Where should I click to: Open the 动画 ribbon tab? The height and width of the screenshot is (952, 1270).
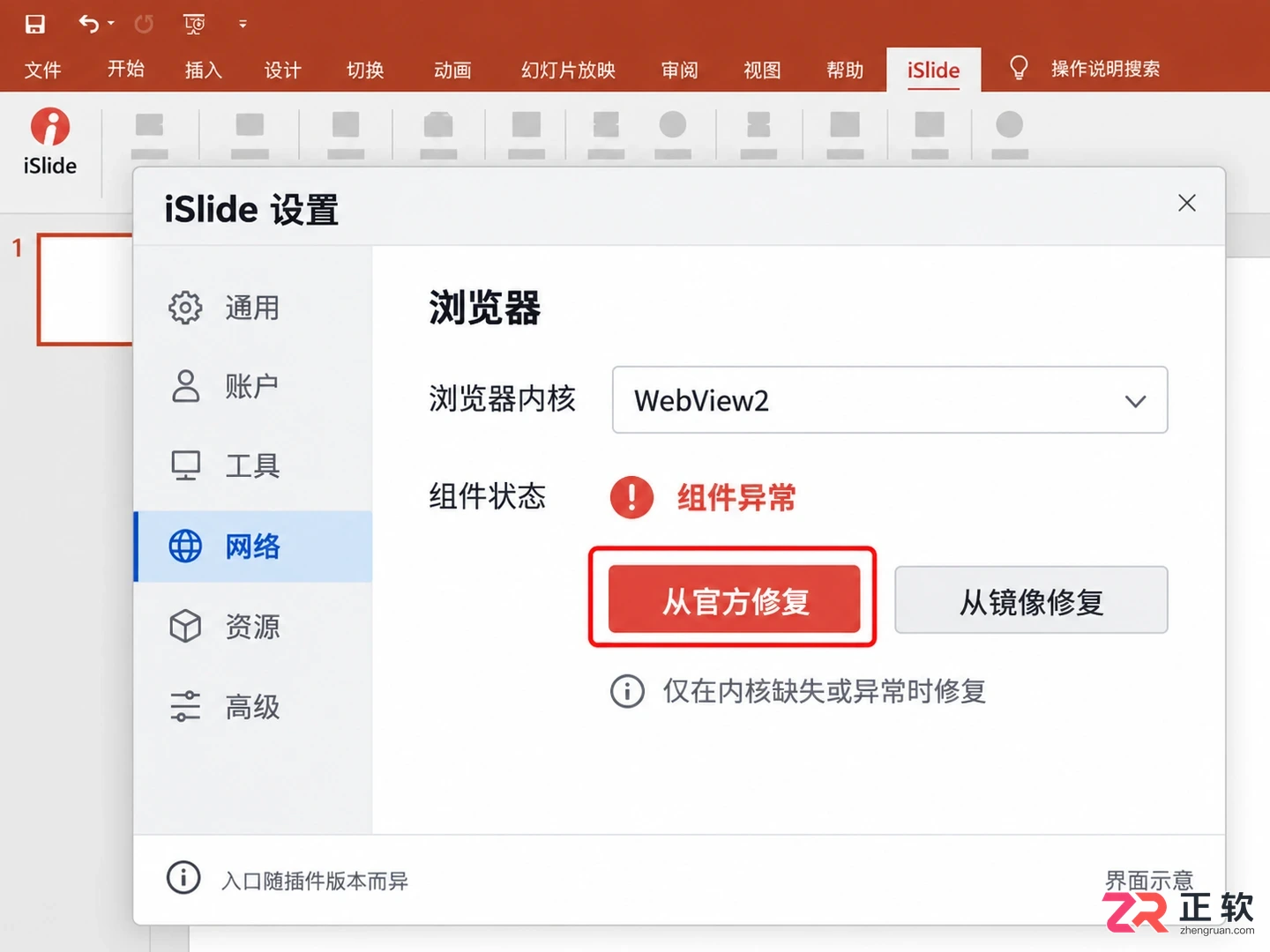[x=452, y=70]
